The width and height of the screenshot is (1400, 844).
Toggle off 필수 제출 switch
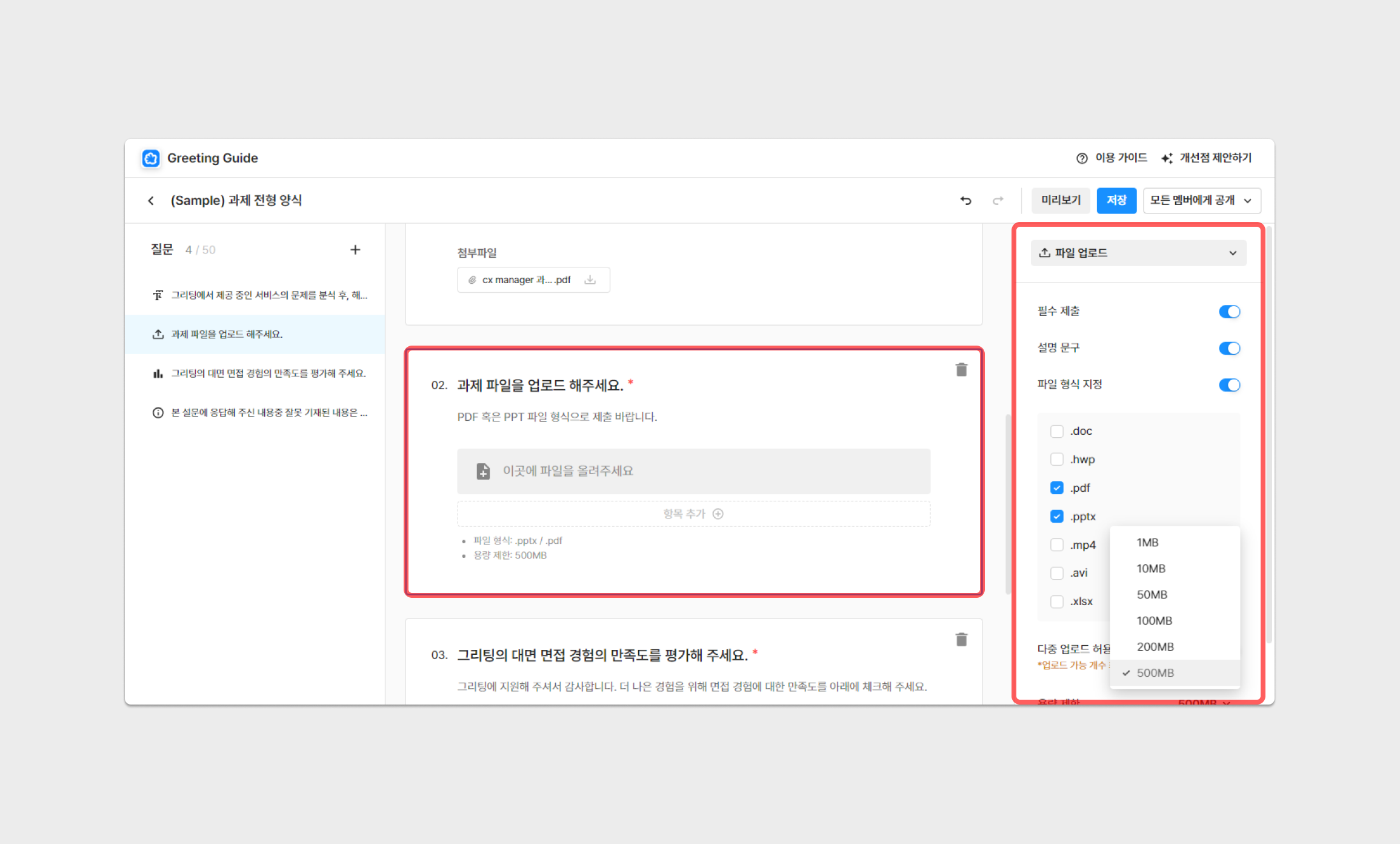tap(1229, 312)
